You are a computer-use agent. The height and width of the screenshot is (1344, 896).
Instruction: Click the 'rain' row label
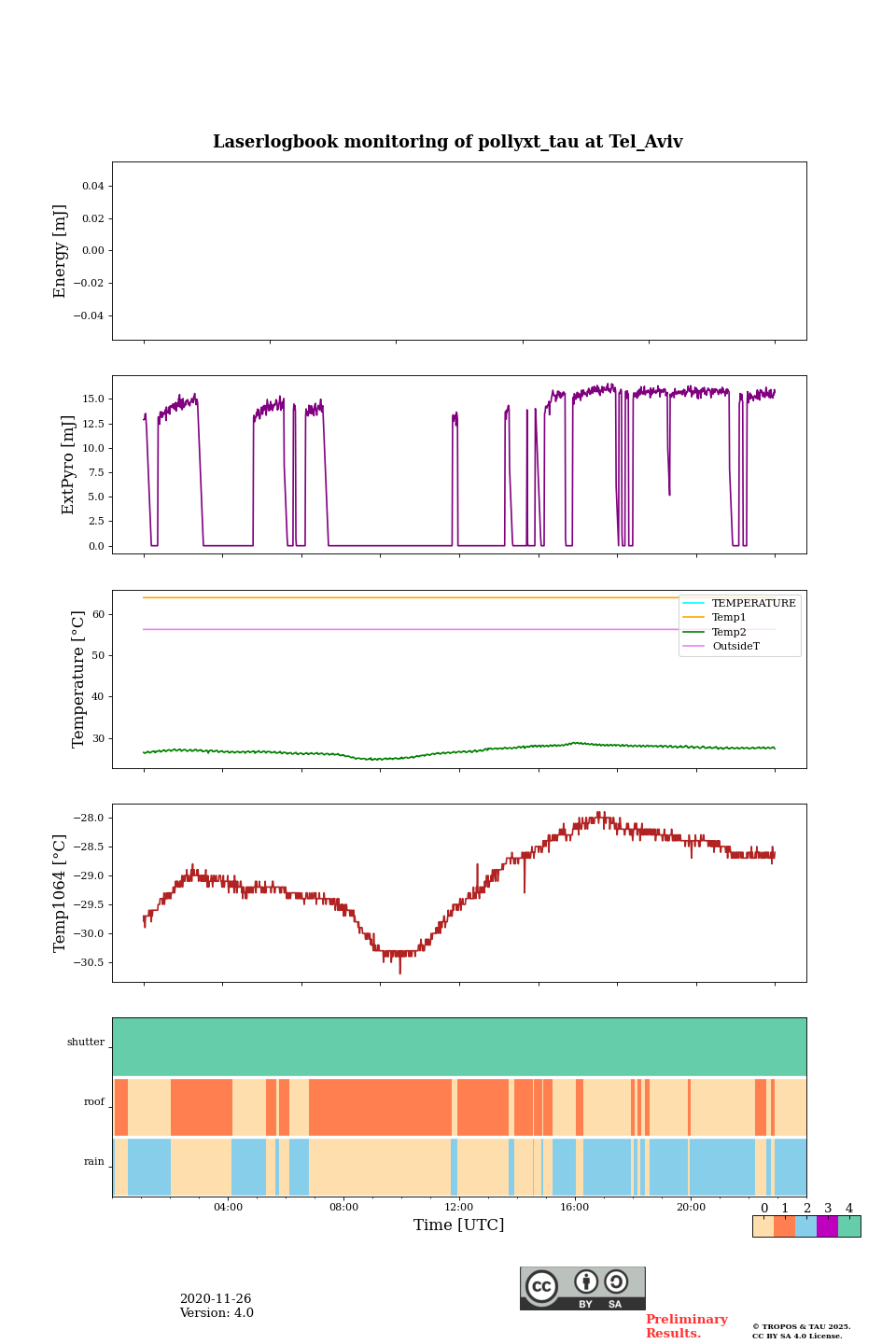pos(94,1162)
